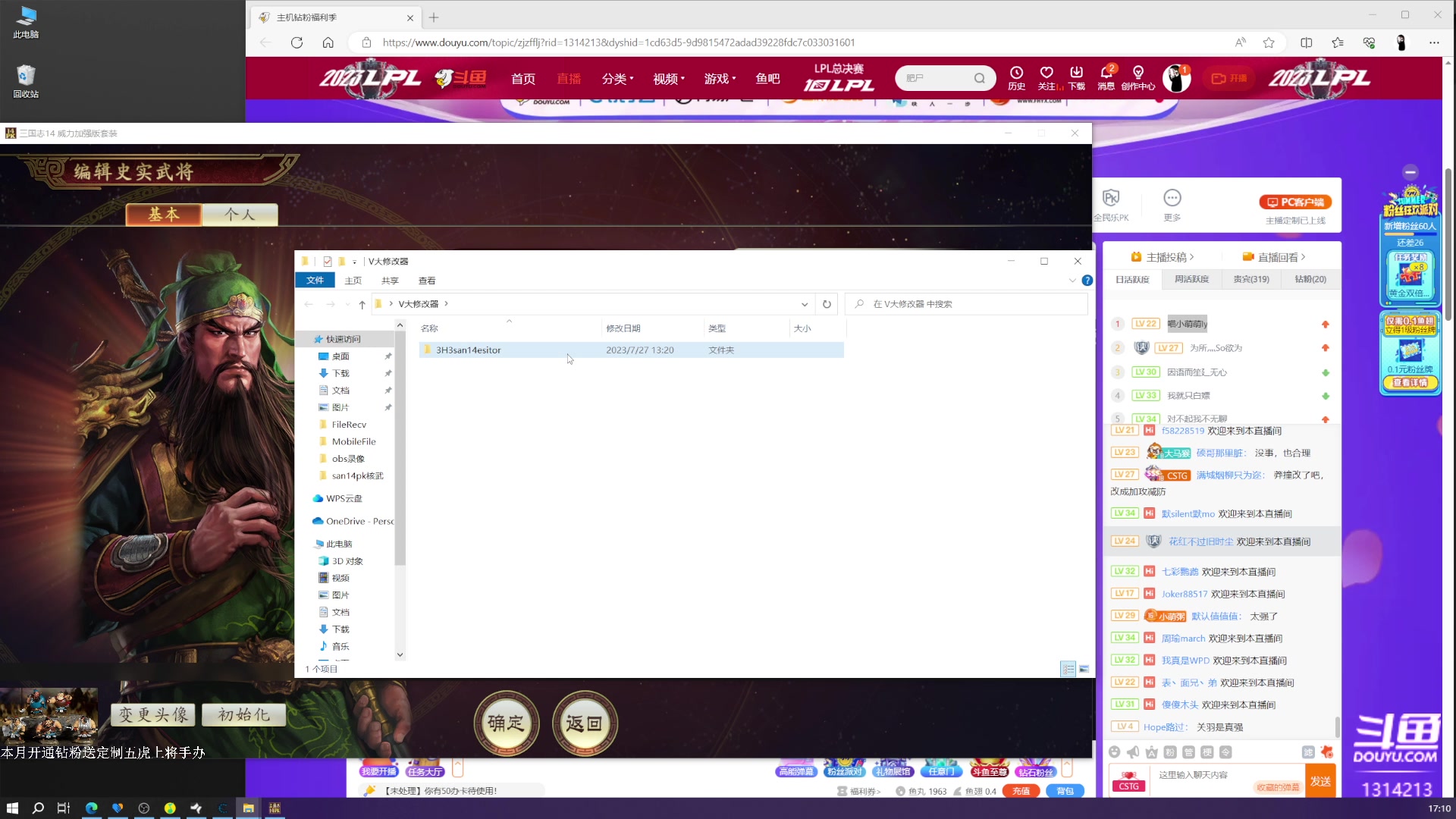Expand the Explorer ribbon chevron

tap(1072, 281)
